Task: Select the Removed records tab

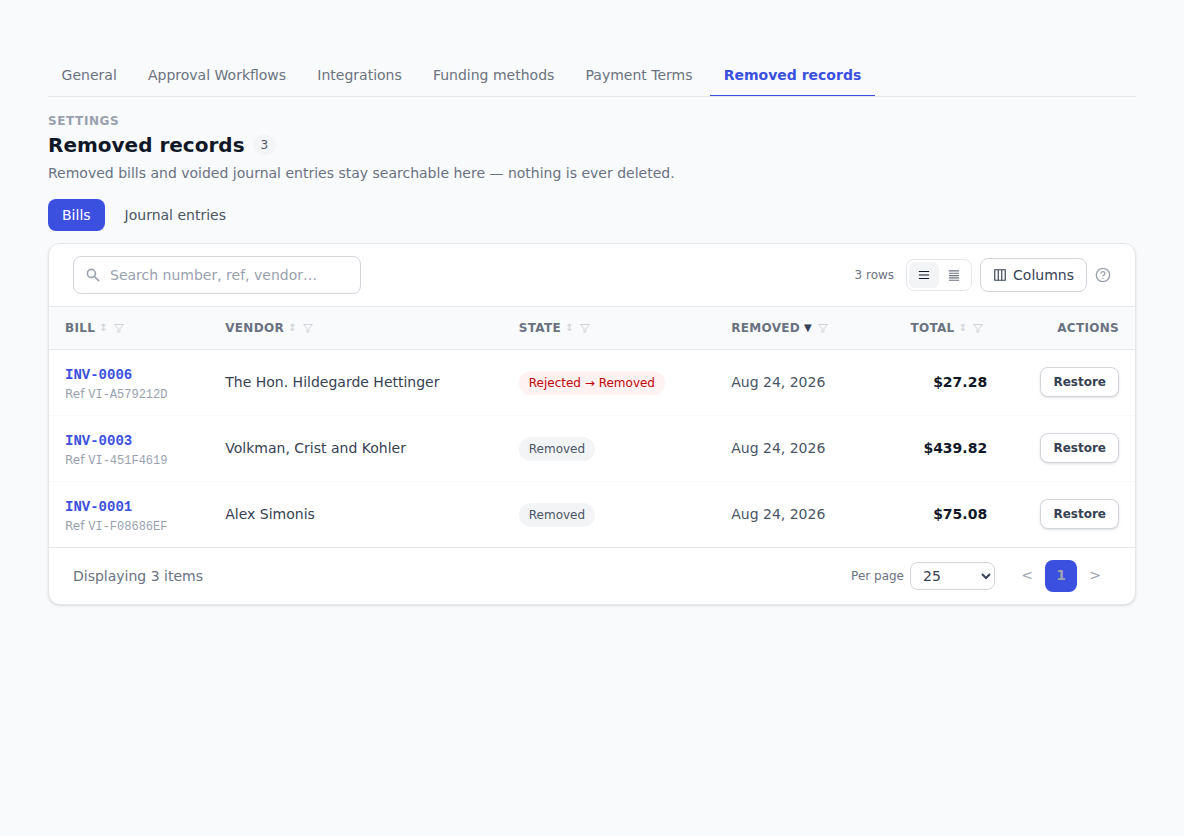Action: pos(792,75)
